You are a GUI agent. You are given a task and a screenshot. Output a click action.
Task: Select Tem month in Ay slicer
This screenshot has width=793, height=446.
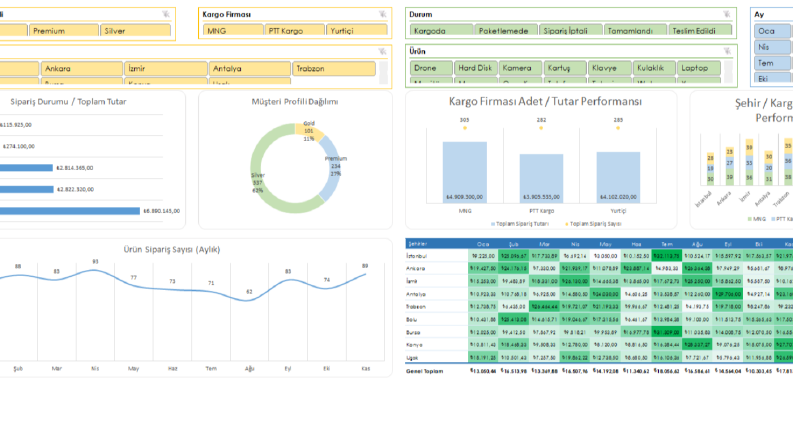coord(772,63)
